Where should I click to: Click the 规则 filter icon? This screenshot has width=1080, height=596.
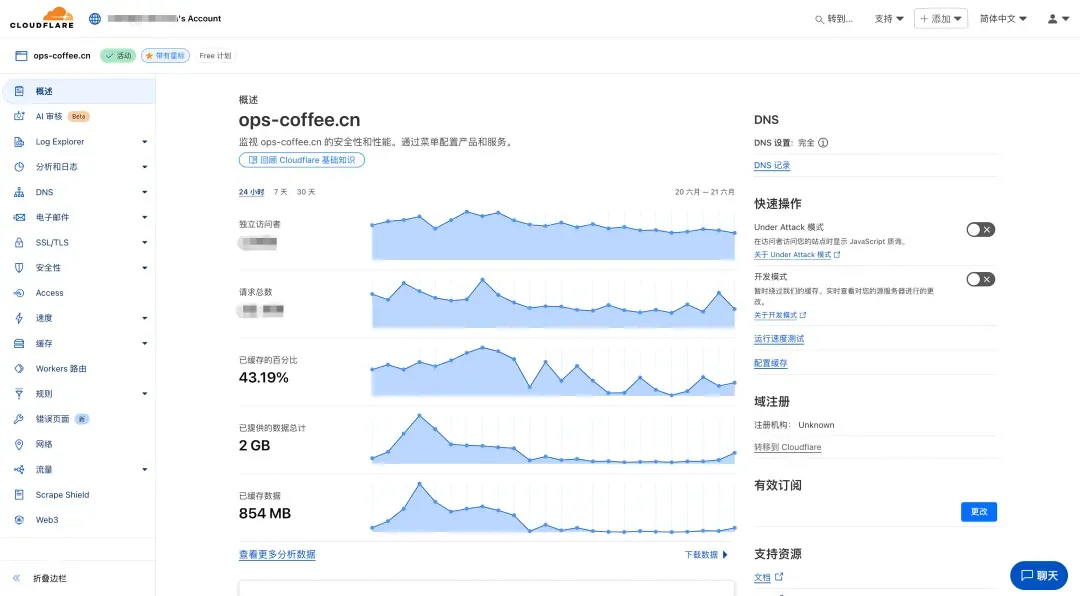[x=19, y=393]
